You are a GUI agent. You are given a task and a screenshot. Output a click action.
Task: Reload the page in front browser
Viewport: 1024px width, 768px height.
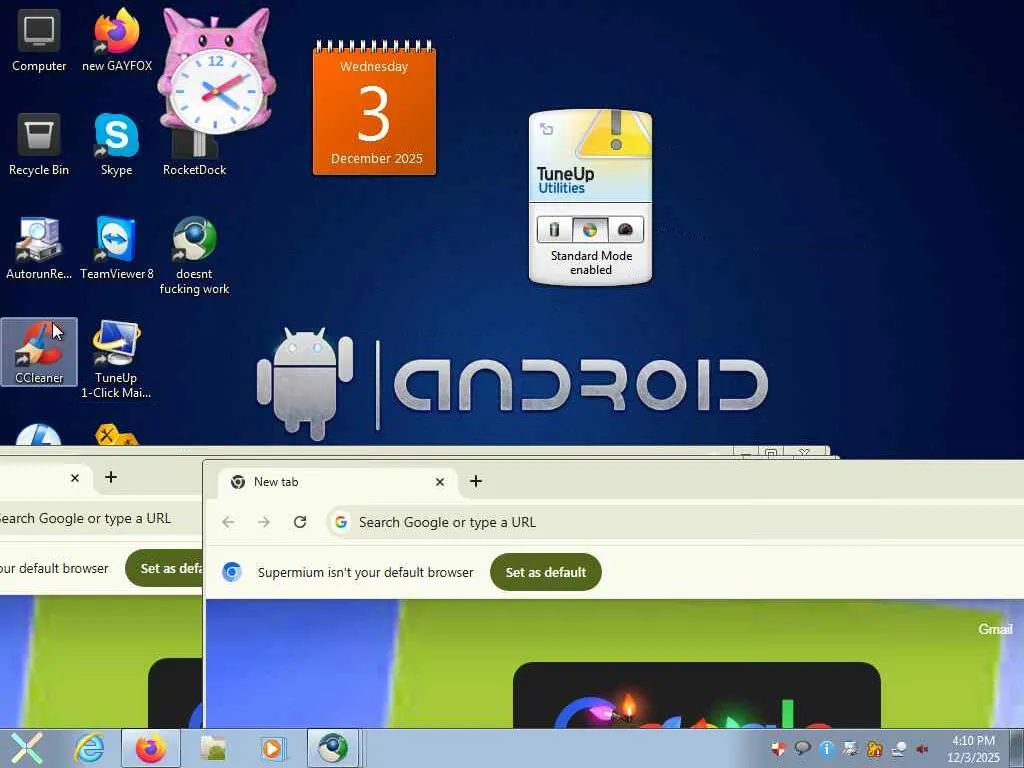pos(300,522)
